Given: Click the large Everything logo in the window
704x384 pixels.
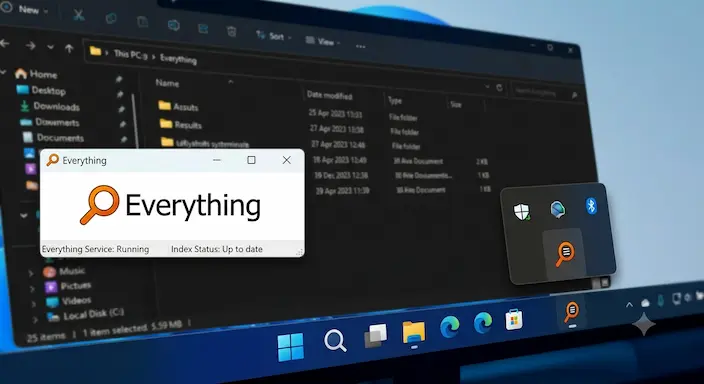Looking at the screenshot, I should tap(170, 205).
